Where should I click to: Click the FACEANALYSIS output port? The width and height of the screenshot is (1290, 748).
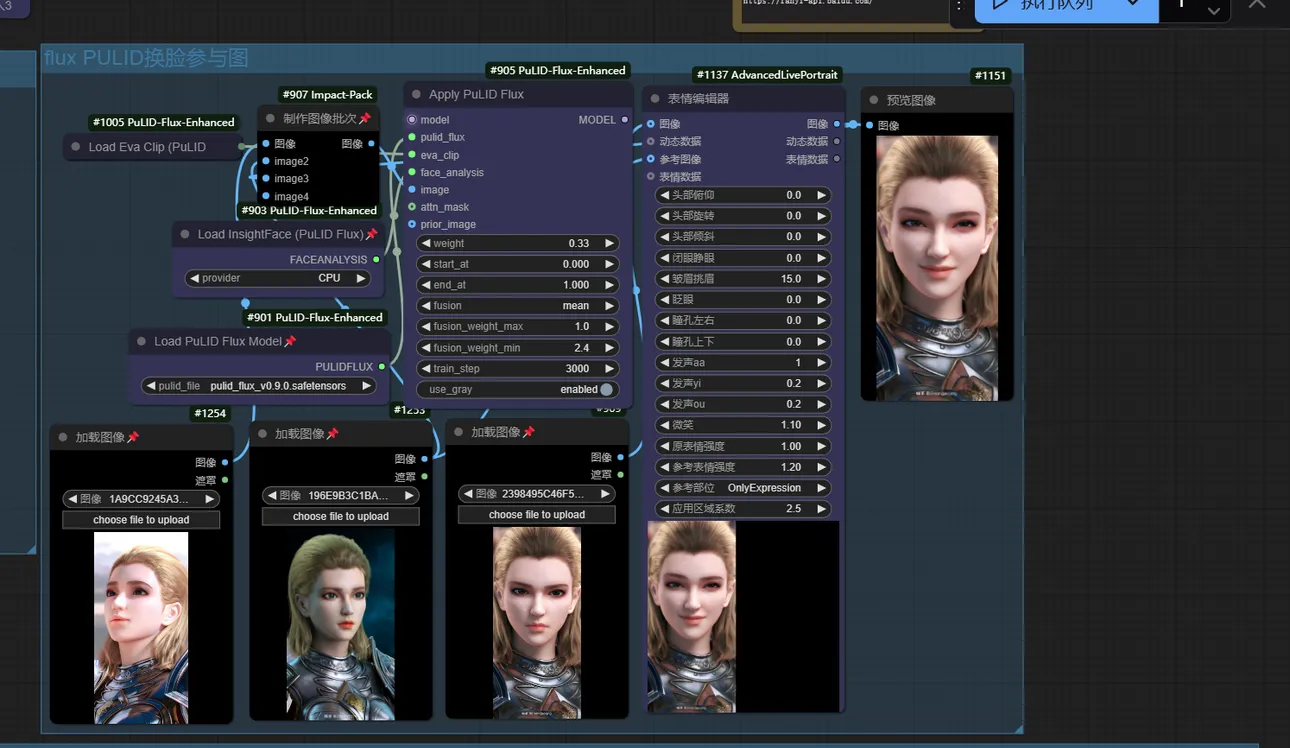(376, 260)
